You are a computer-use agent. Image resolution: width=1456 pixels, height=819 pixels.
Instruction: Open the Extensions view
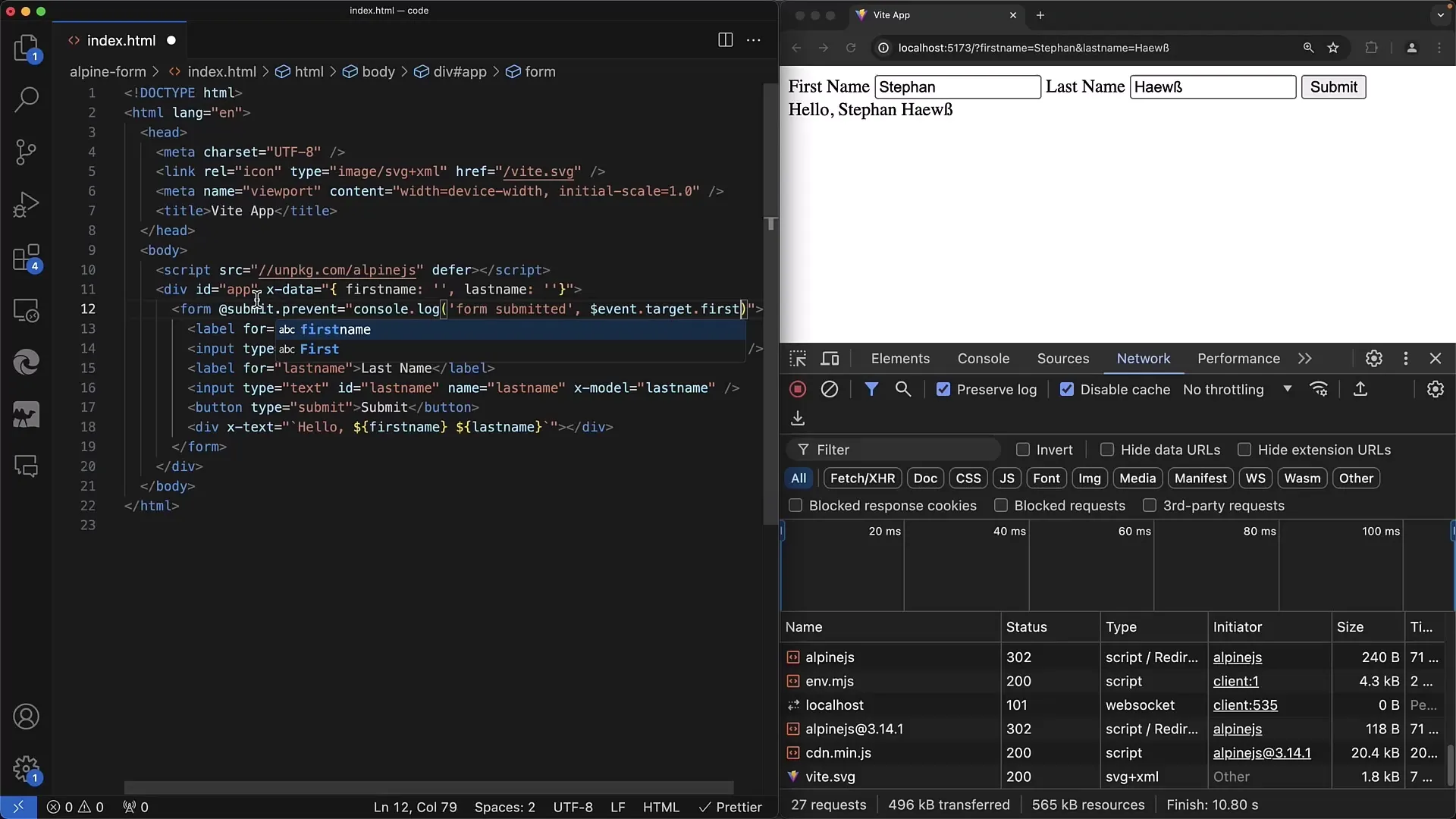[x=27, y=258]
